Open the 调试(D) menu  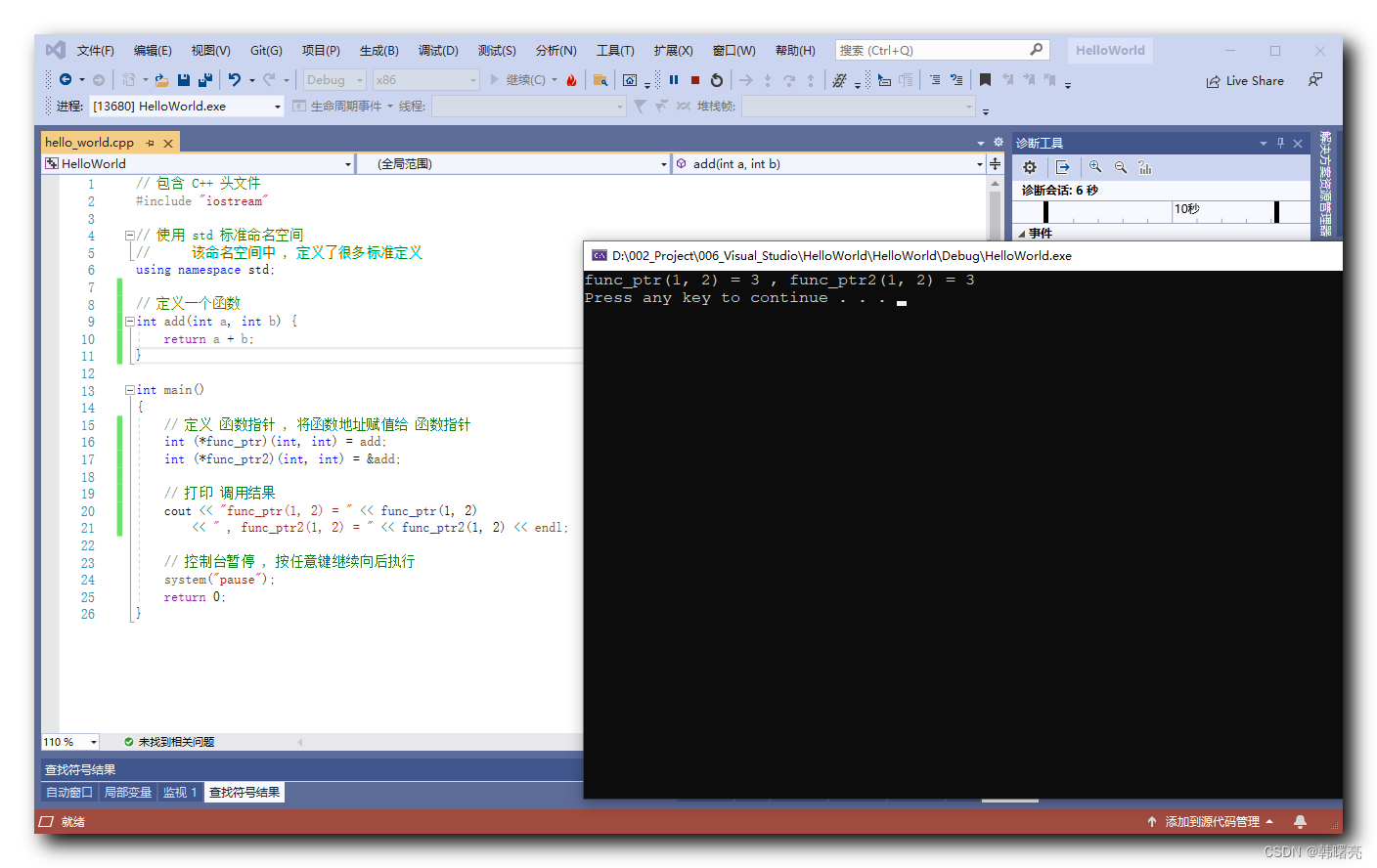click(438, 50)
